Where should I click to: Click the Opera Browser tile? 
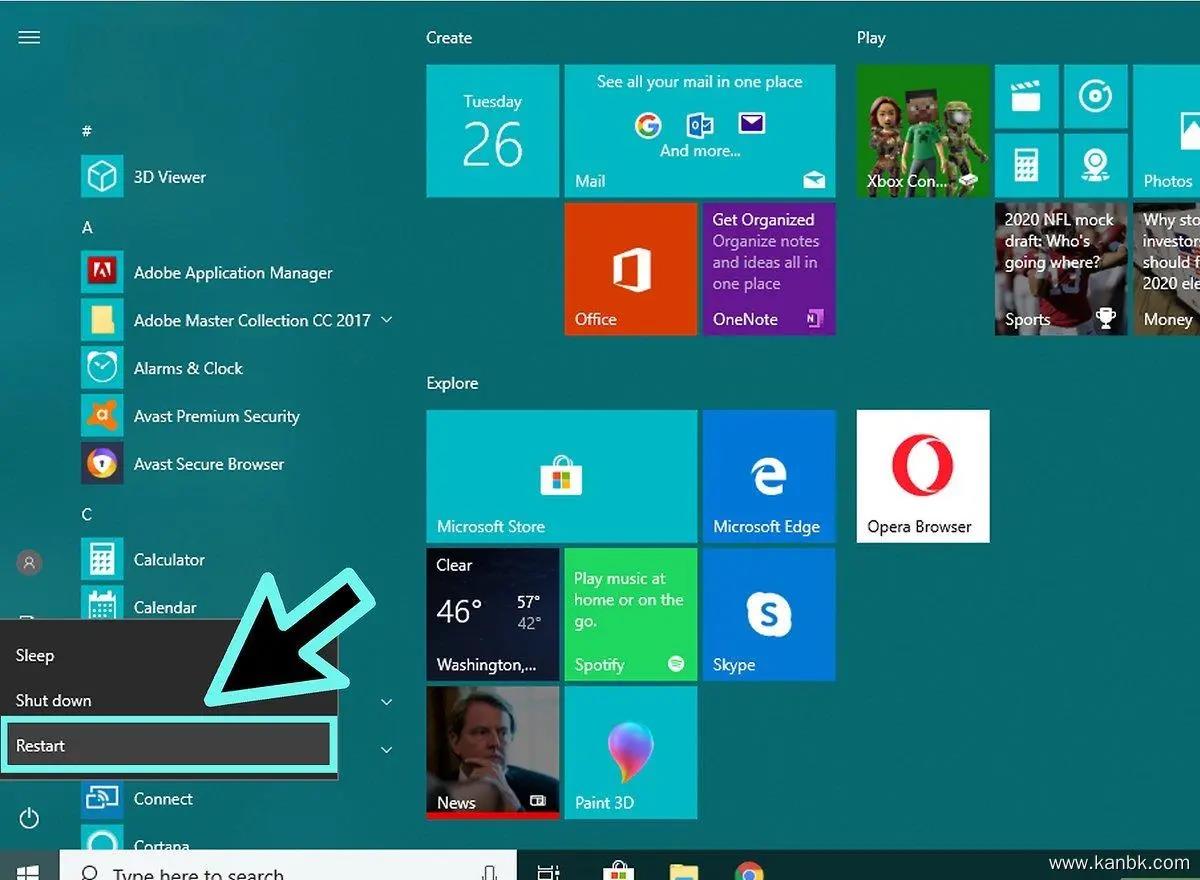(922, 476)
